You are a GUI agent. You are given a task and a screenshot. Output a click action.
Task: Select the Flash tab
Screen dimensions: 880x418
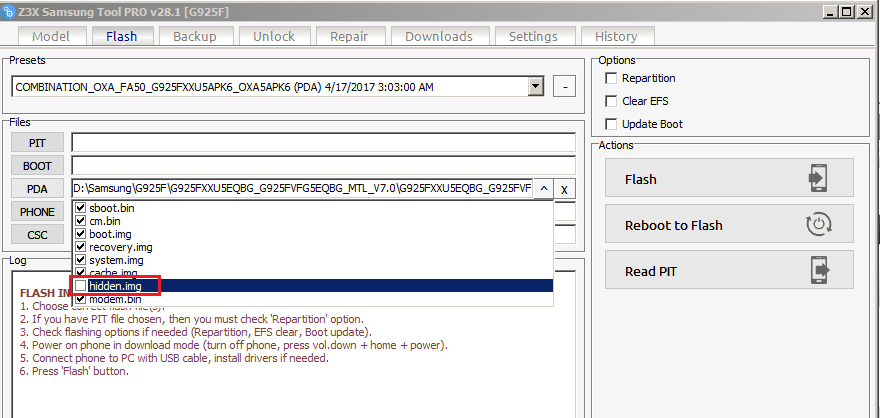(122, 36)
